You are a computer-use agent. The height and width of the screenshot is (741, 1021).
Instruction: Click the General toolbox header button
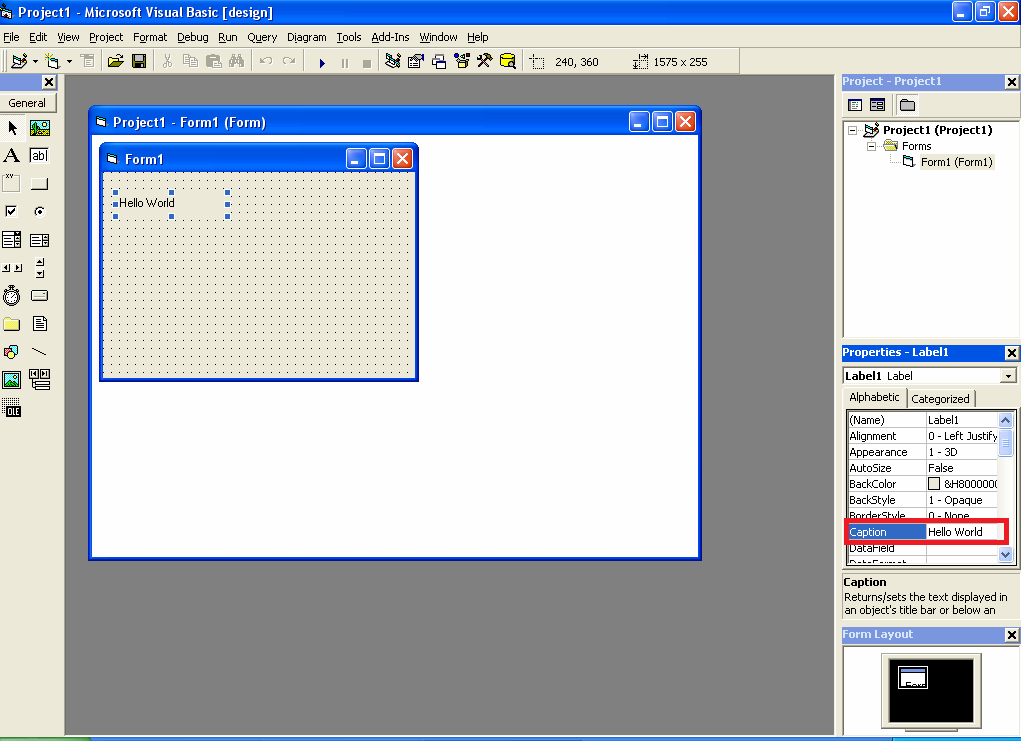pyautogui.click(x=27, y=103)
